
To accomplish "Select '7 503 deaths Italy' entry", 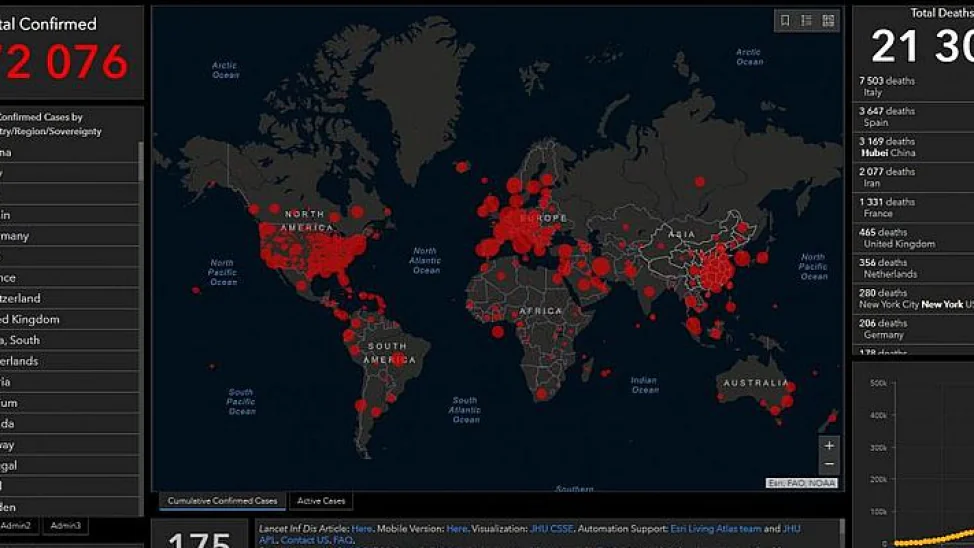I will [913, 86].
